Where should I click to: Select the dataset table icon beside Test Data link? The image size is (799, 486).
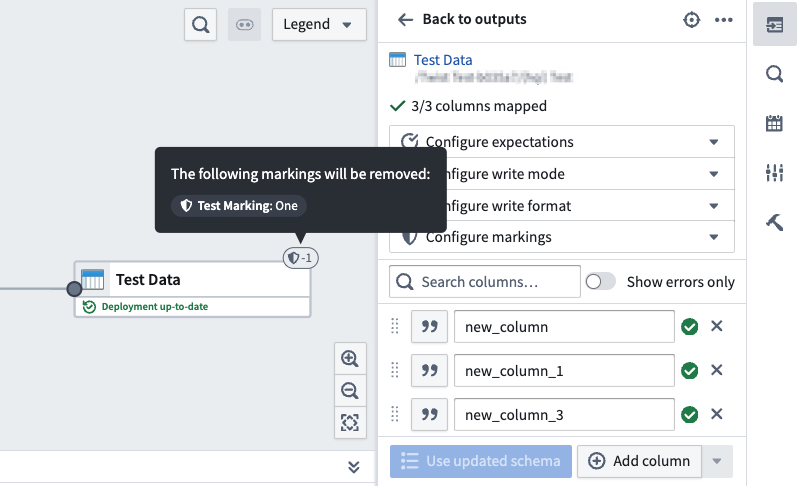397,60
